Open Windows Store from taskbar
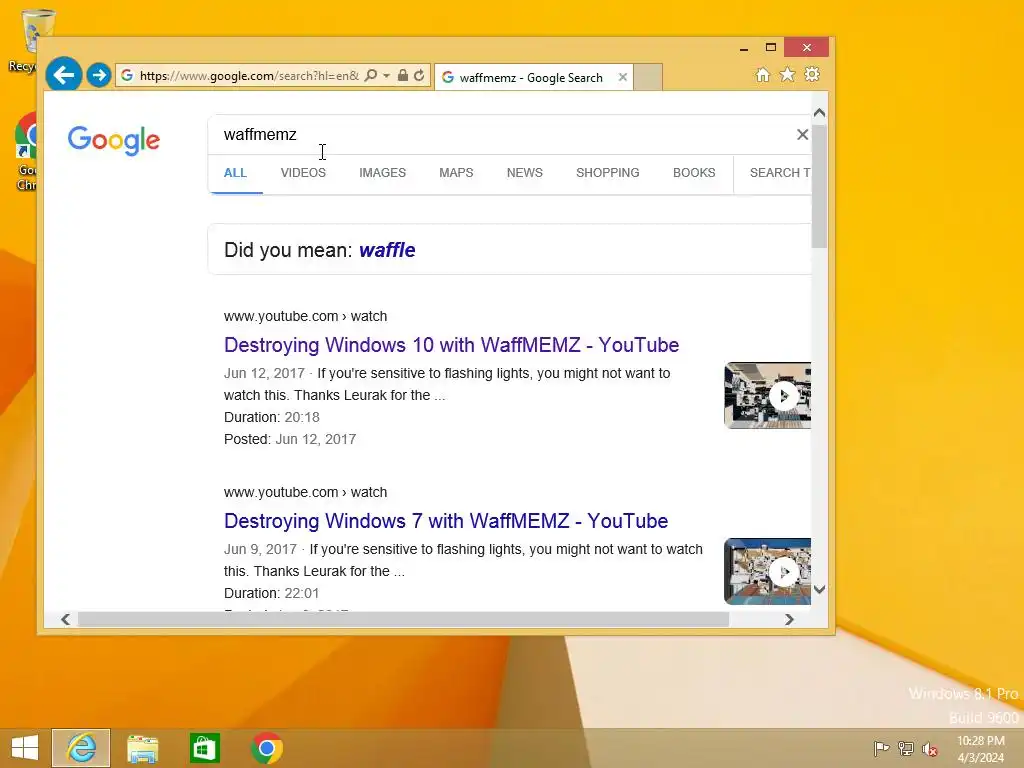The width and height of the screenshot is (1024, 768). (204, 748)
